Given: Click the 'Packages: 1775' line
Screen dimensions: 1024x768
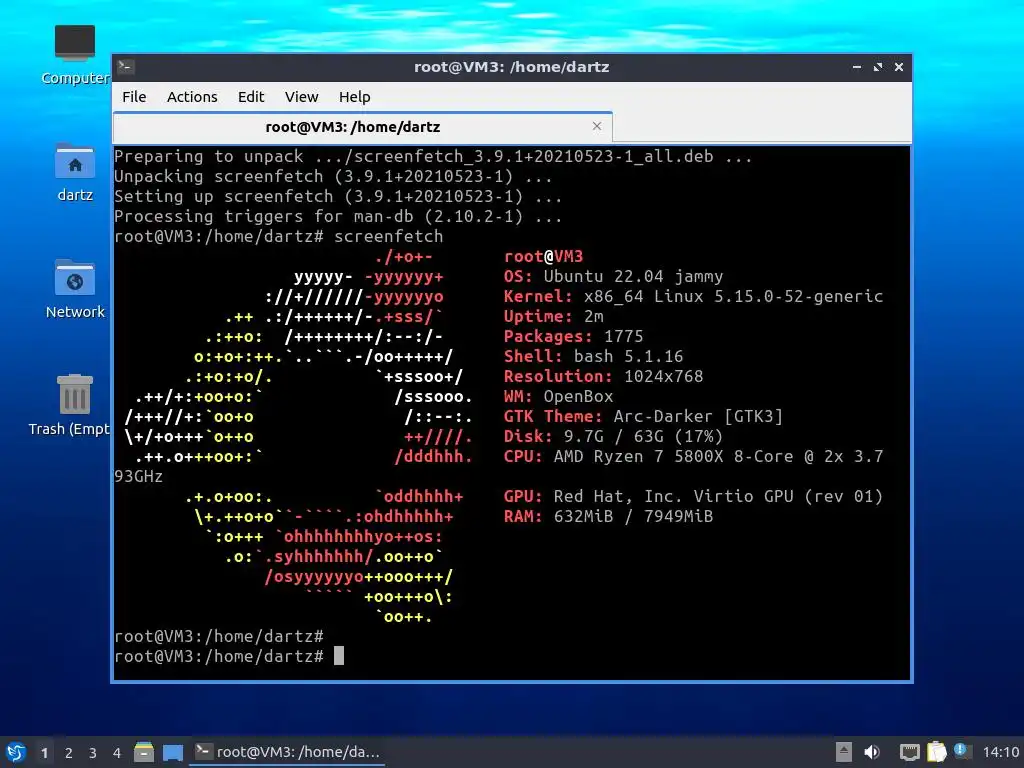Looking at the screenshot, I should [x=573, y=336].
